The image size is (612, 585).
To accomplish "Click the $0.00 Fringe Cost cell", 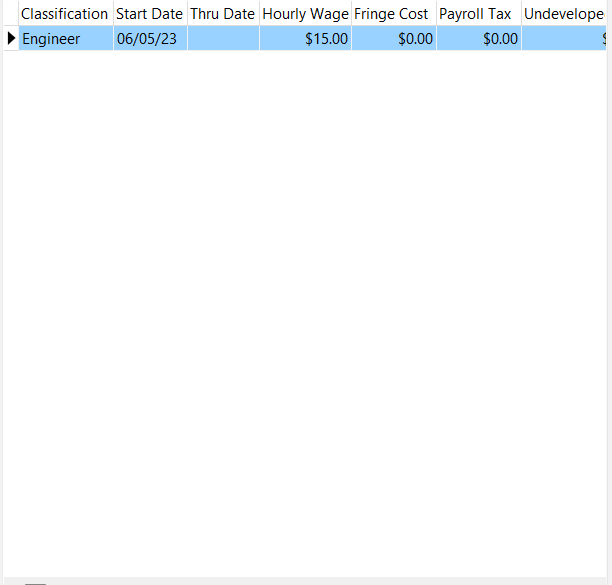I will pos(393,39).
